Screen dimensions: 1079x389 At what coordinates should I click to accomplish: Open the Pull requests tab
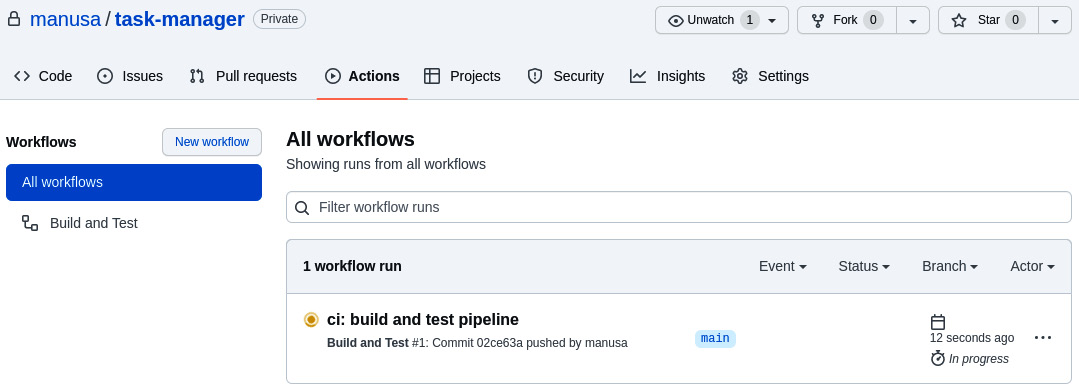coord(243,76)
